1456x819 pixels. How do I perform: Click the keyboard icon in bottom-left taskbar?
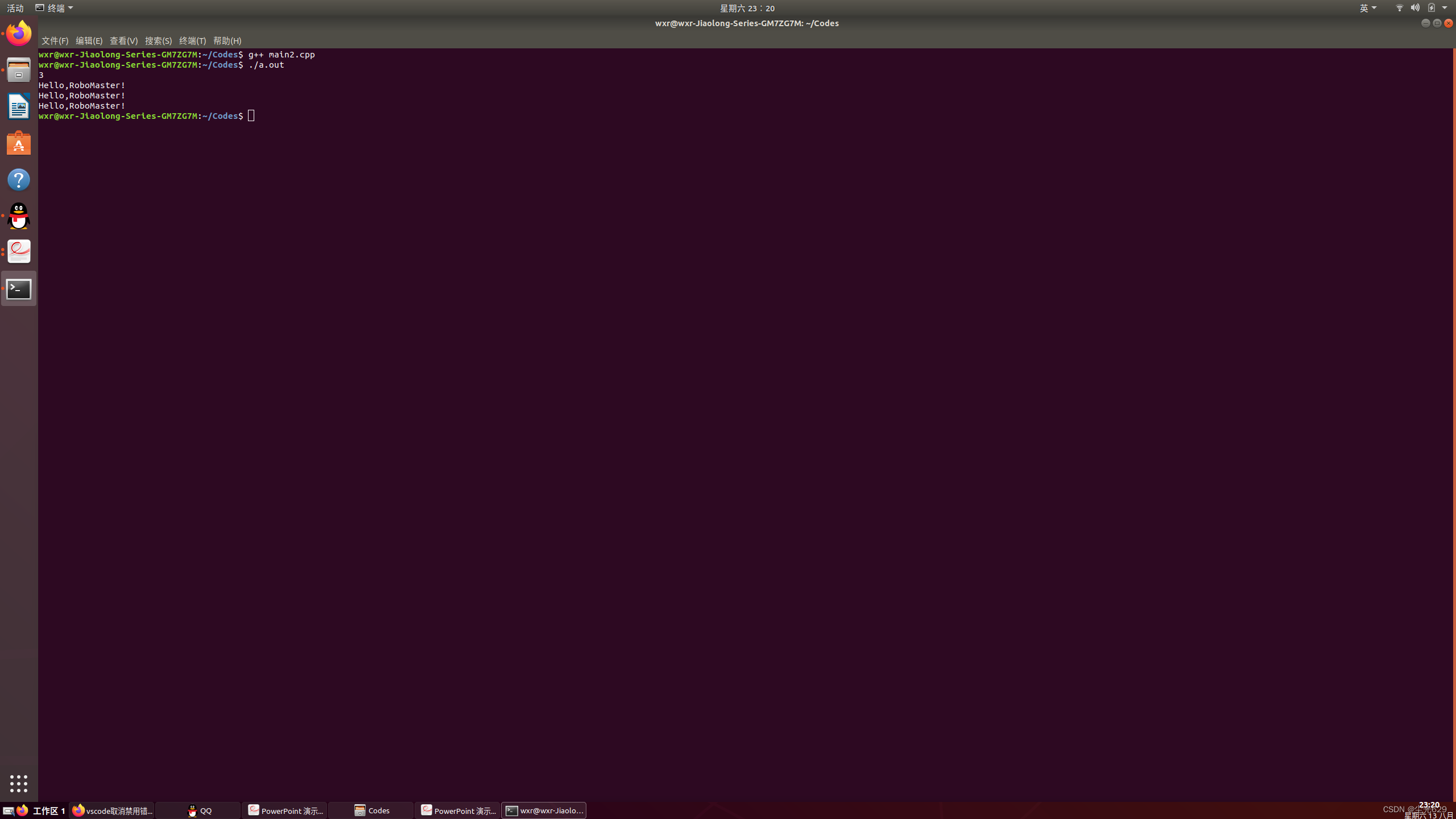pyautogui.click(x=9, y=811)
